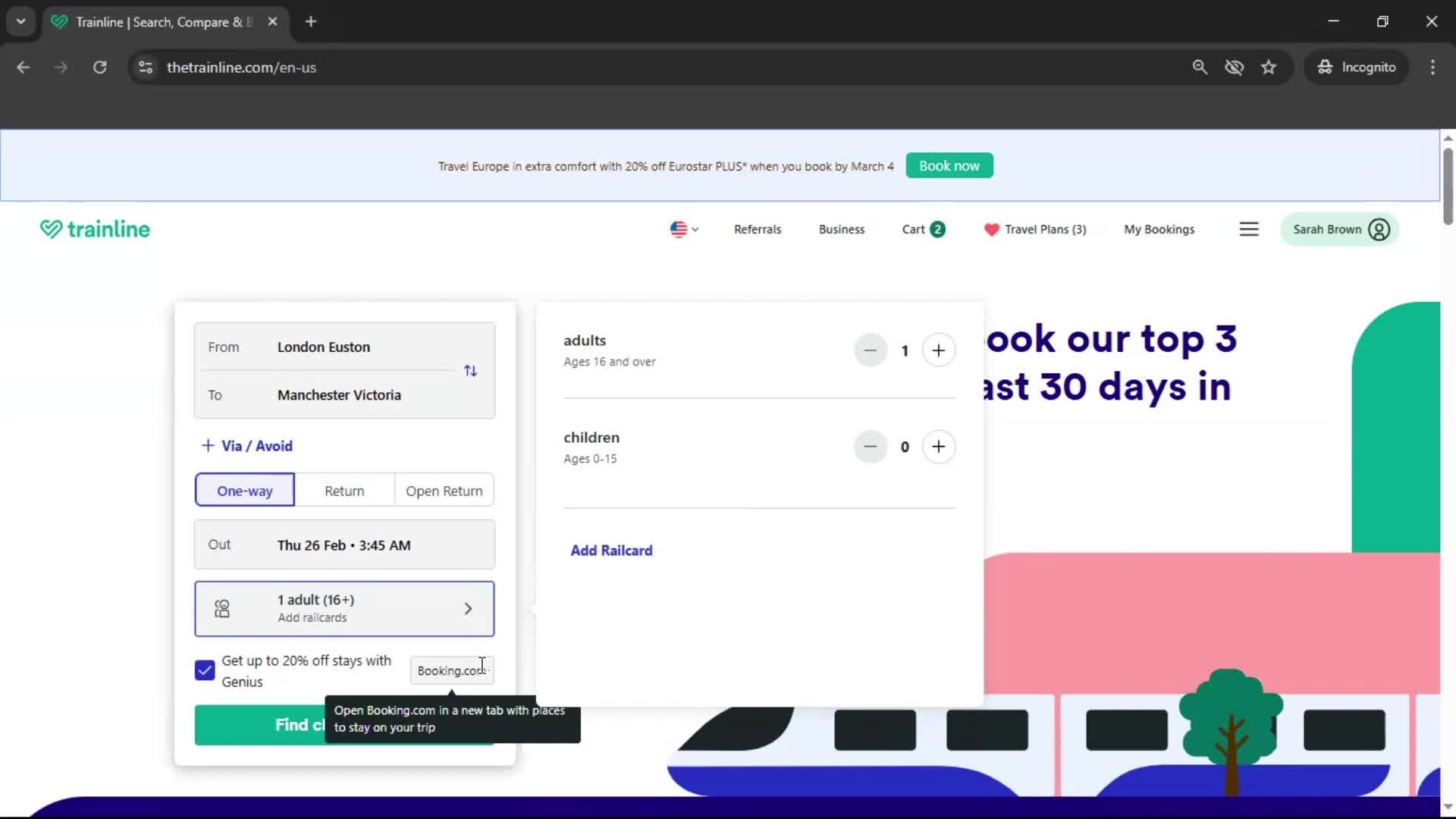
Task: Select the Open Return option
Action: pos(444,490)
